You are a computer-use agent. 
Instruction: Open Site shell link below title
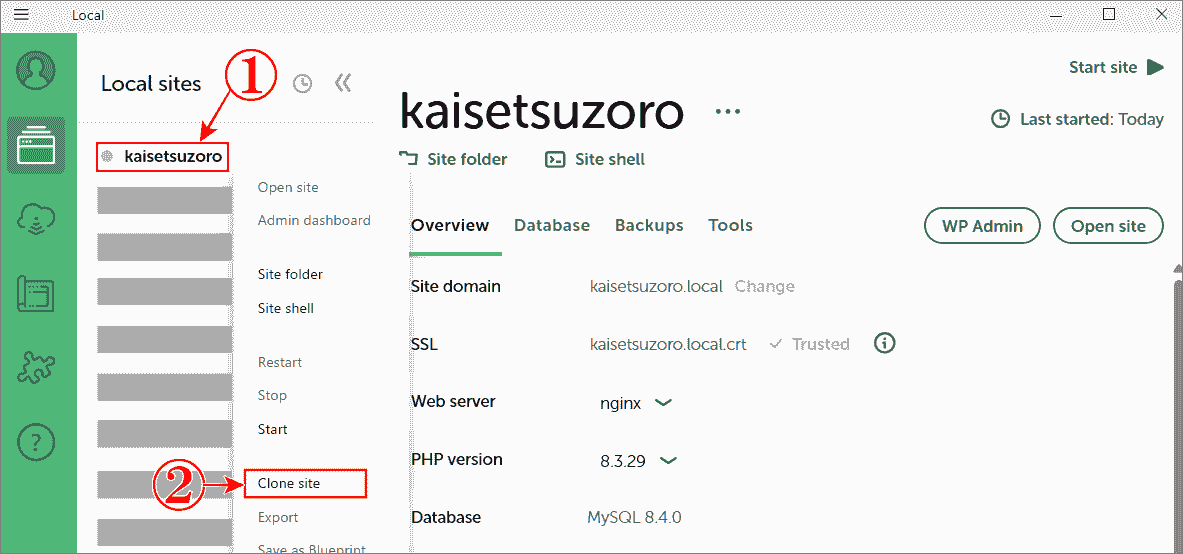pyautogui.click(x=595, y=159)
